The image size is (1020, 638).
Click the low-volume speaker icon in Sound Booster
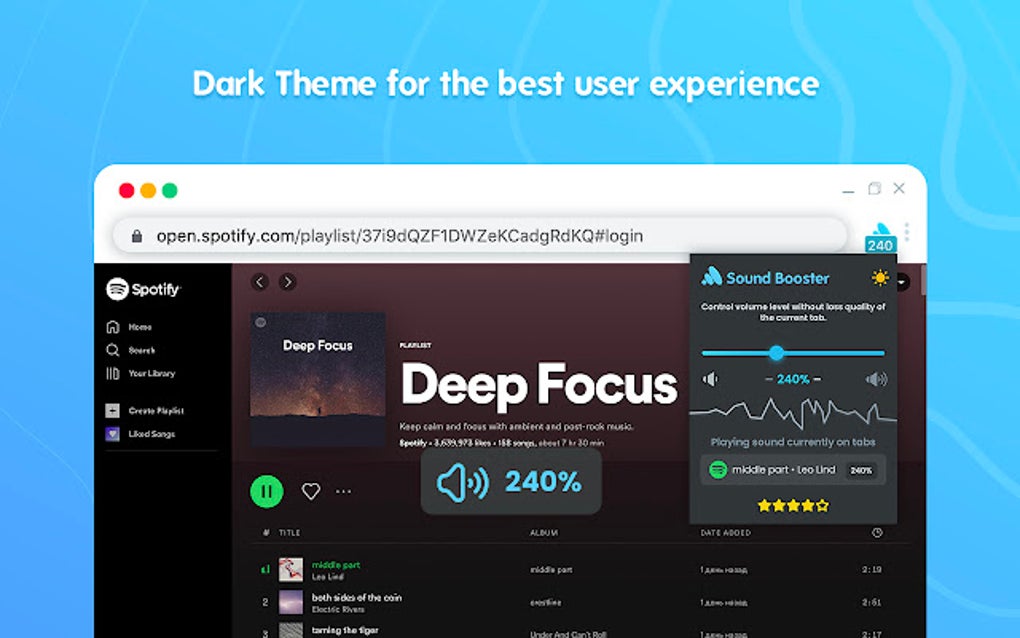coord(710,379)
